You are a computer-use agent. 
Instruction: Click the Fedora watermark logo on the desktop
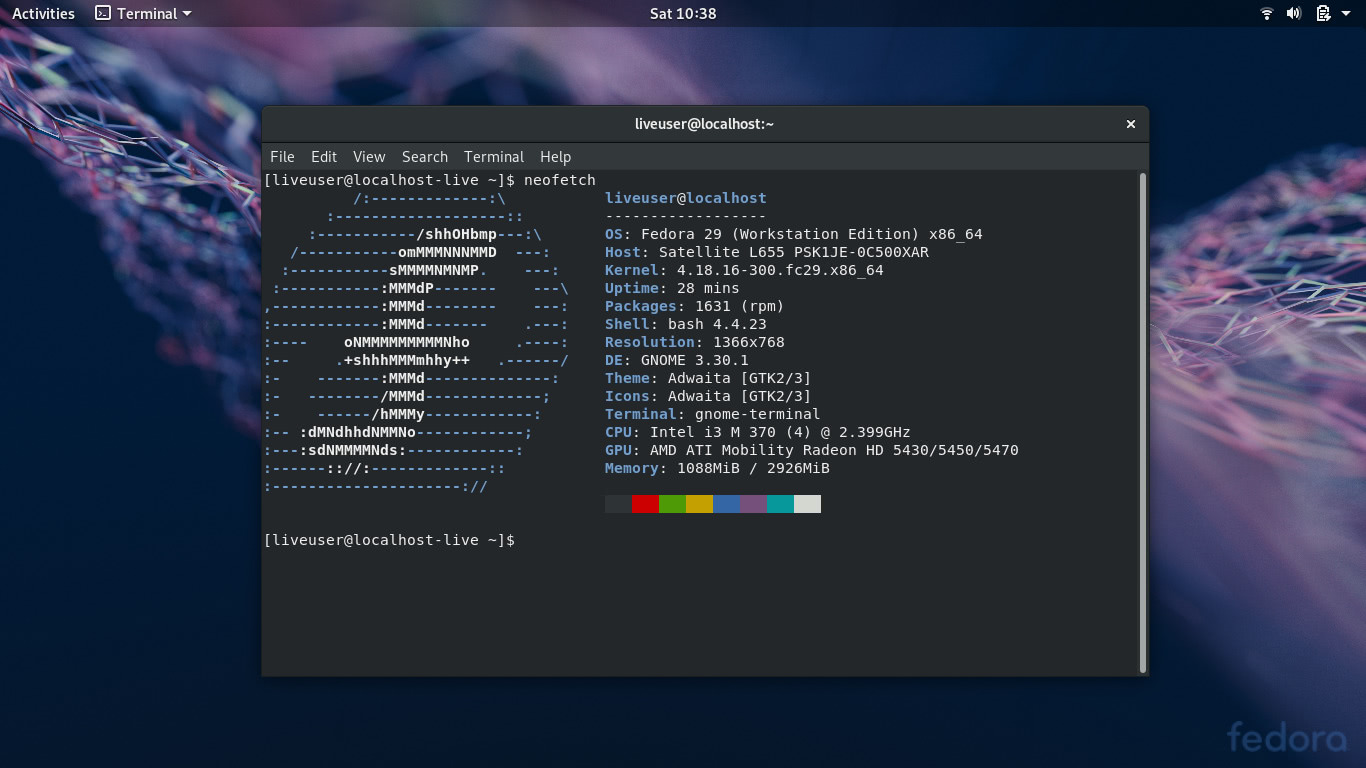tap(1288, 738)
